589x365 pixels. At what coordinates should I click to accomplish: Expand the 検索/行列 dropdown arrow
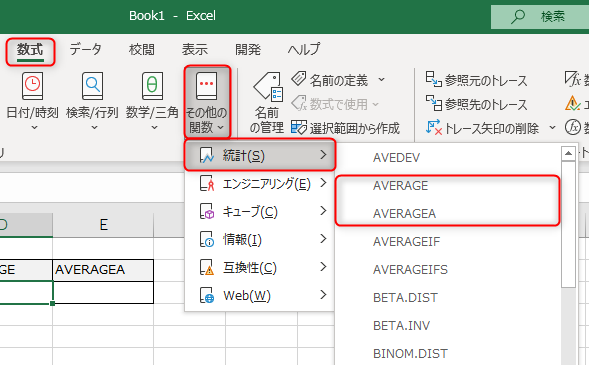[94, 128]
